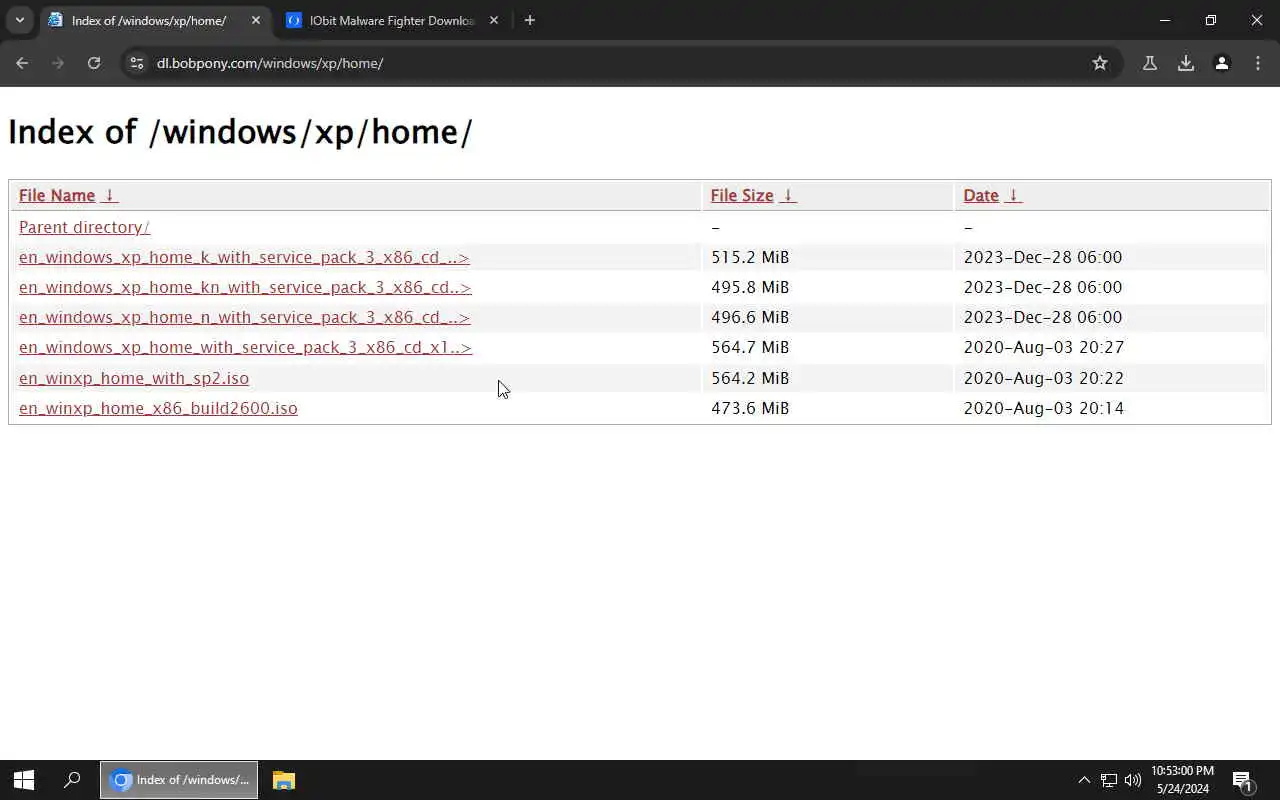Open a new tab with plus button
The width and height of the screenshot is (1280, 800).
(x=530, y=20)
